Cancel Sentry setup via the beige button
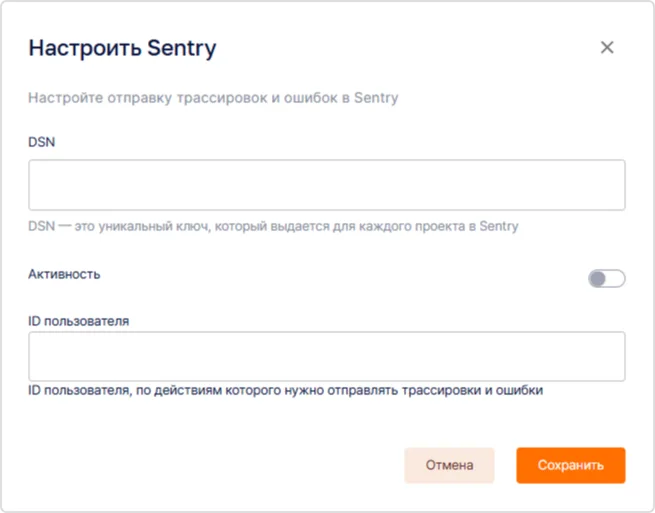655x513 pixels. pyautogui.click(x=449, y=465)
